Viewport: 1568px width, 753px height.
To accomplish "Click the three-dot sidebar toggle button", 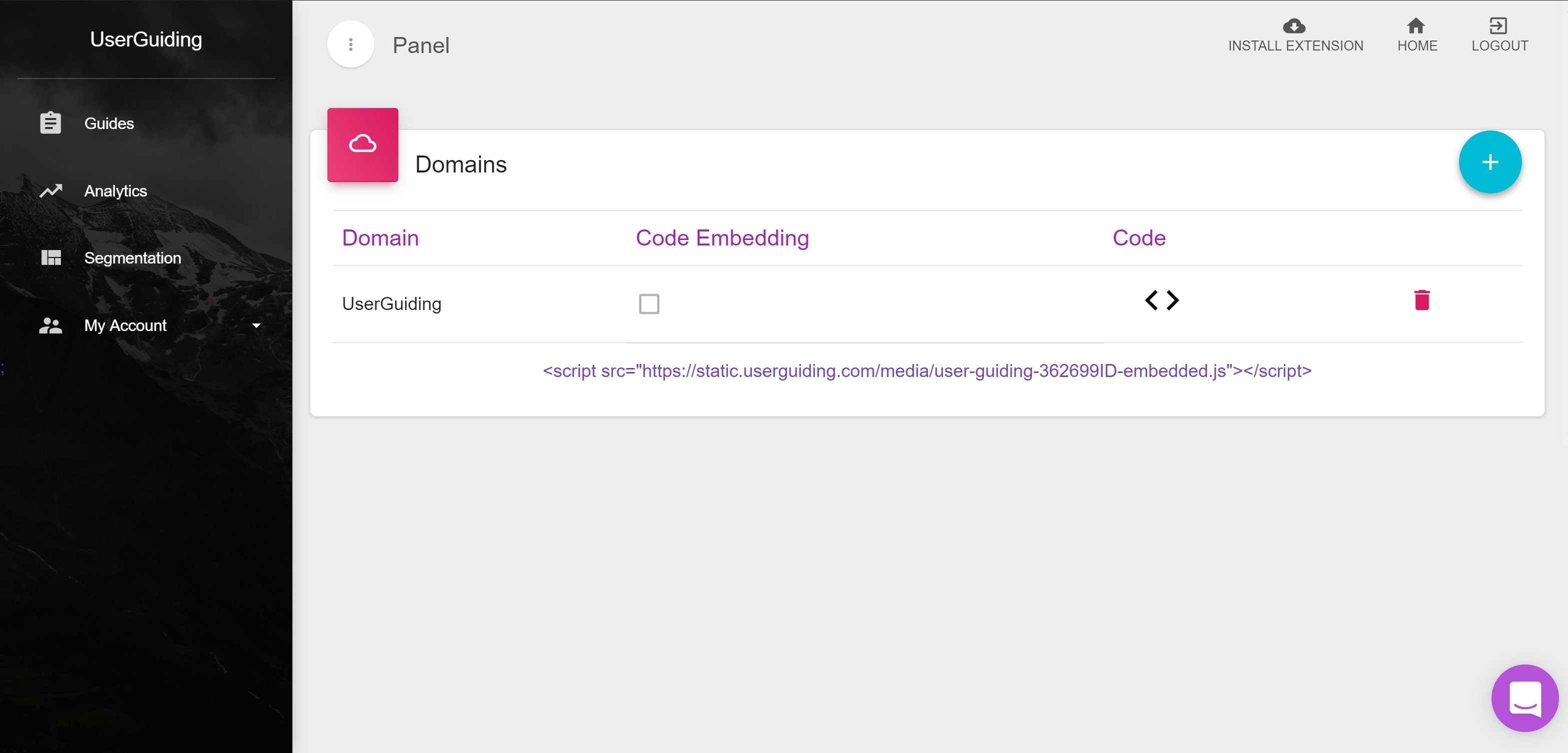I will 350,44.
